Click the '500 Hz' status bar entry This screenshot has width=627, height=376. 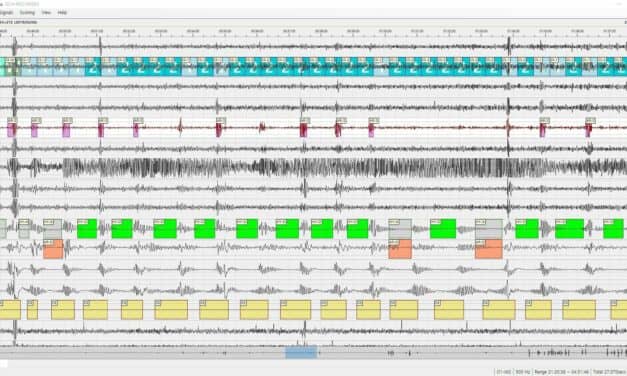(x=523, y=372)
